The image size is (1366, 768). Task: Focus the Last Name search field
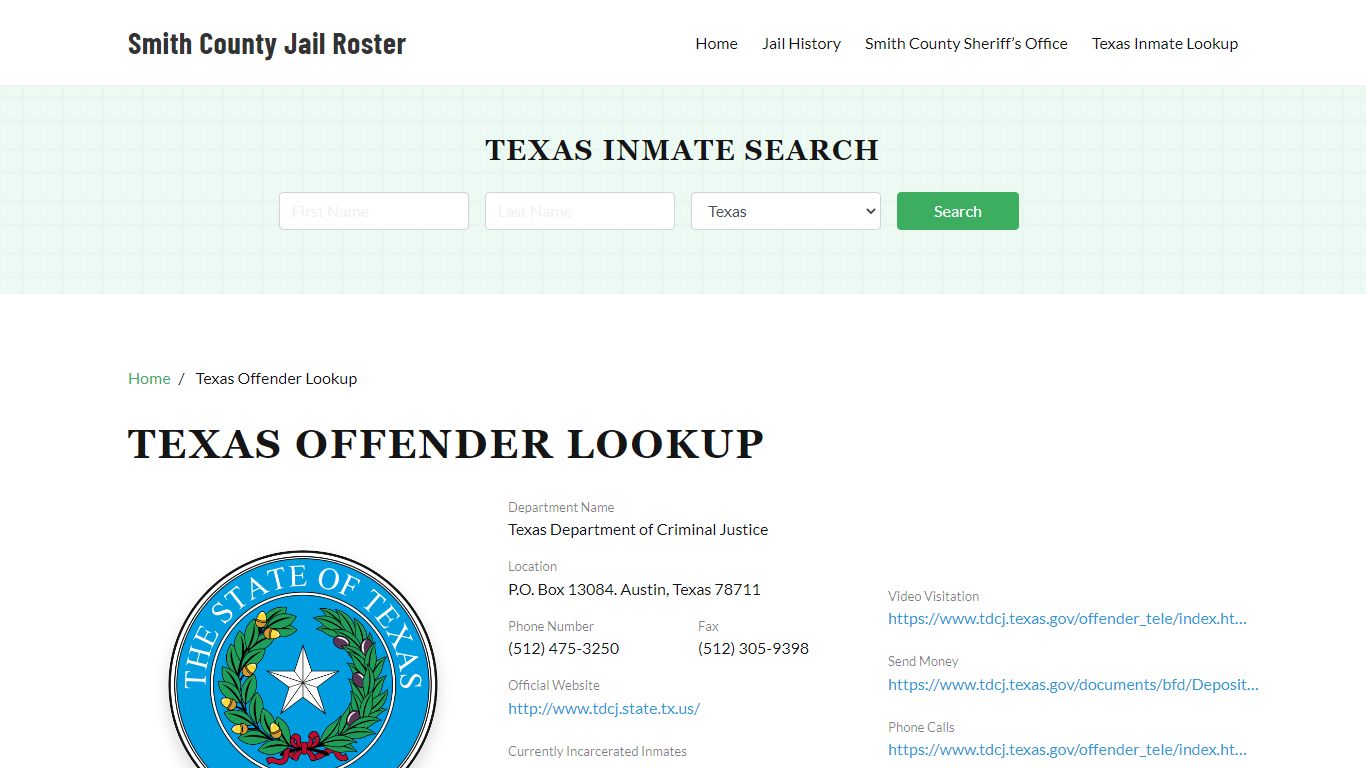click(x=580, y=211)
